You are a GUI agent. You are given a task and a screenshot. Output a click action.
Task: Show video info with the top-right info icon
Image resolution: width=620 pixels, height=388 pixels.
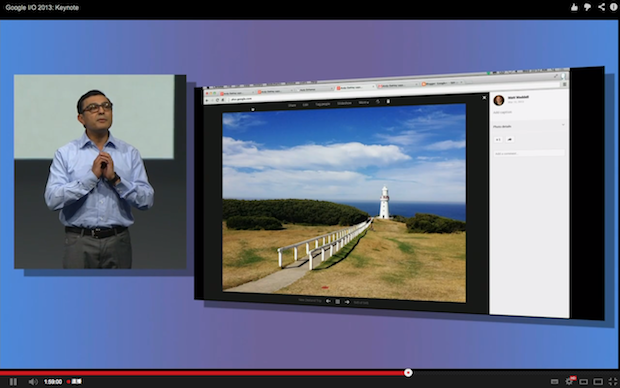pos(614,7)
